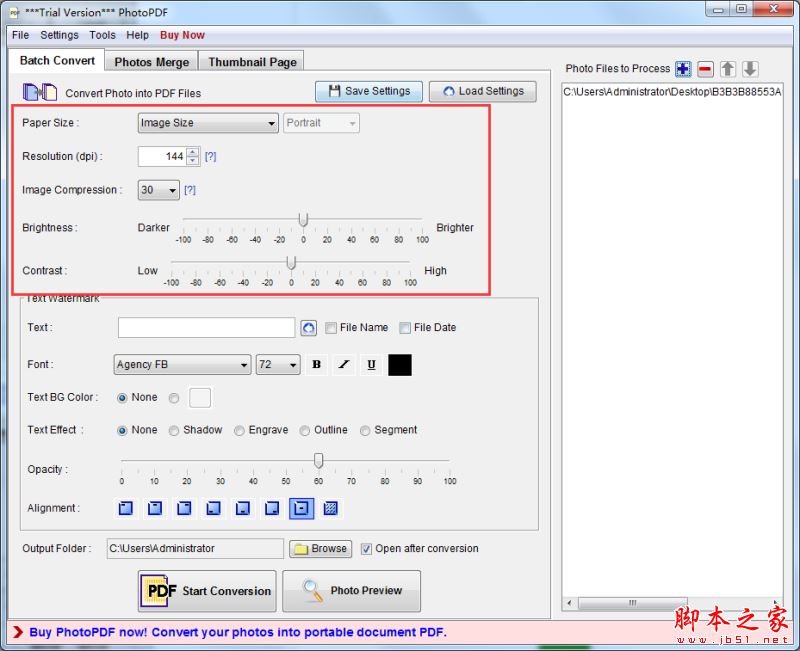Click the Opacity slider handle
The height and width of the screenshot is (651, 800).
(x=318, y=461)
